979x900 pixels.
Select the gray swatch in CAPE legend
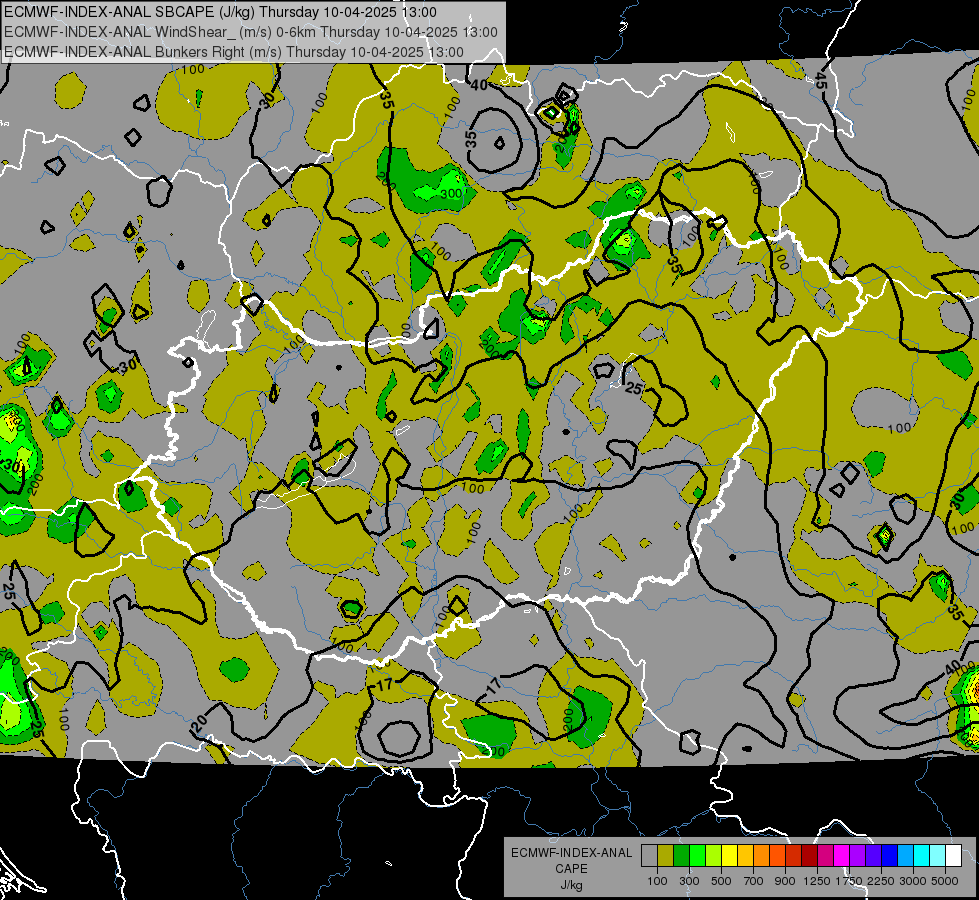tap(649, 856)
